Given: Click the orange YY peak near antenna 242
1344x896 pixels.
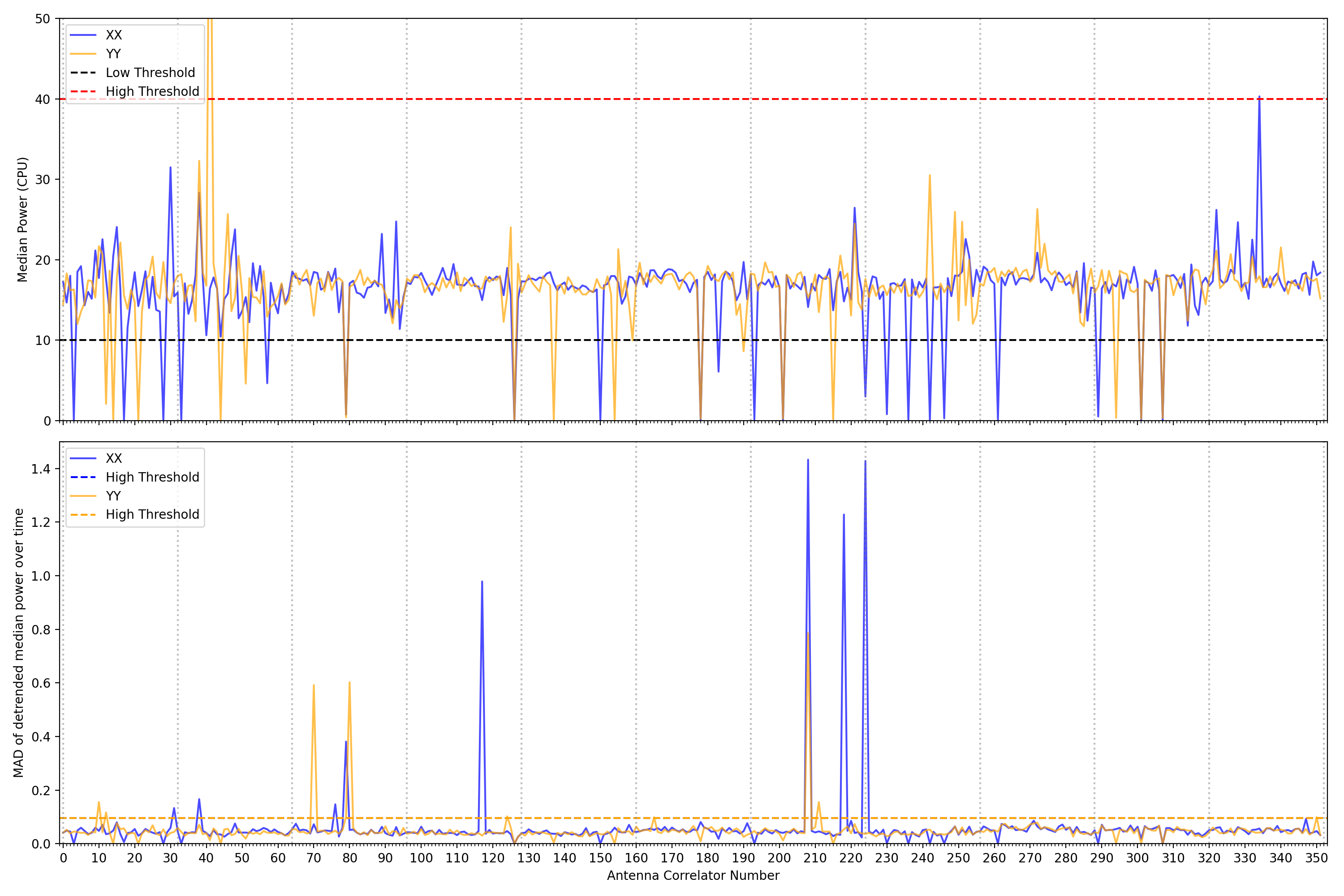Looking at the screenshot, I should tap(930, 176).
